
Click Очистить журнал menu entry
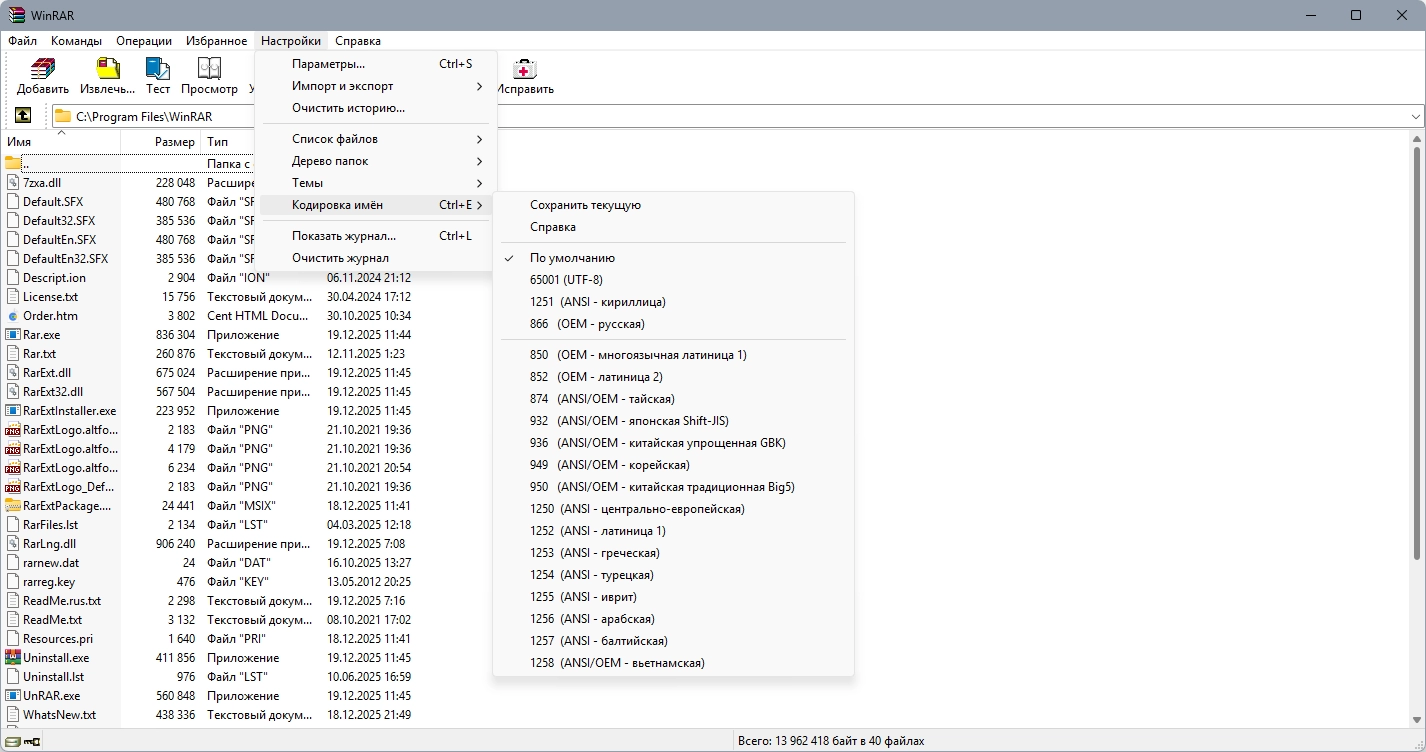(376, 258)
